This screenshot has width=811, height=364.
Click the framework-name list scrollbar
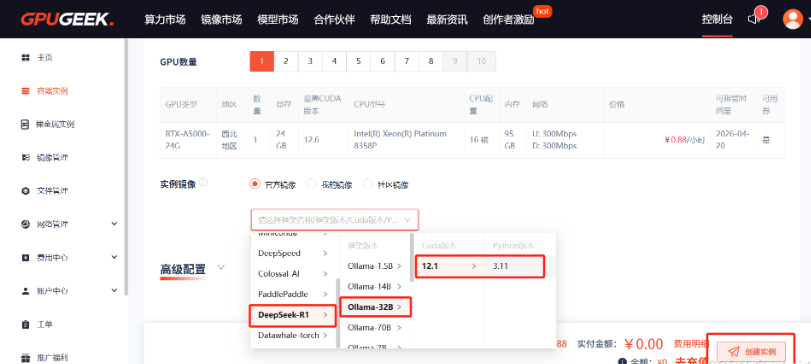click(338, 313)
